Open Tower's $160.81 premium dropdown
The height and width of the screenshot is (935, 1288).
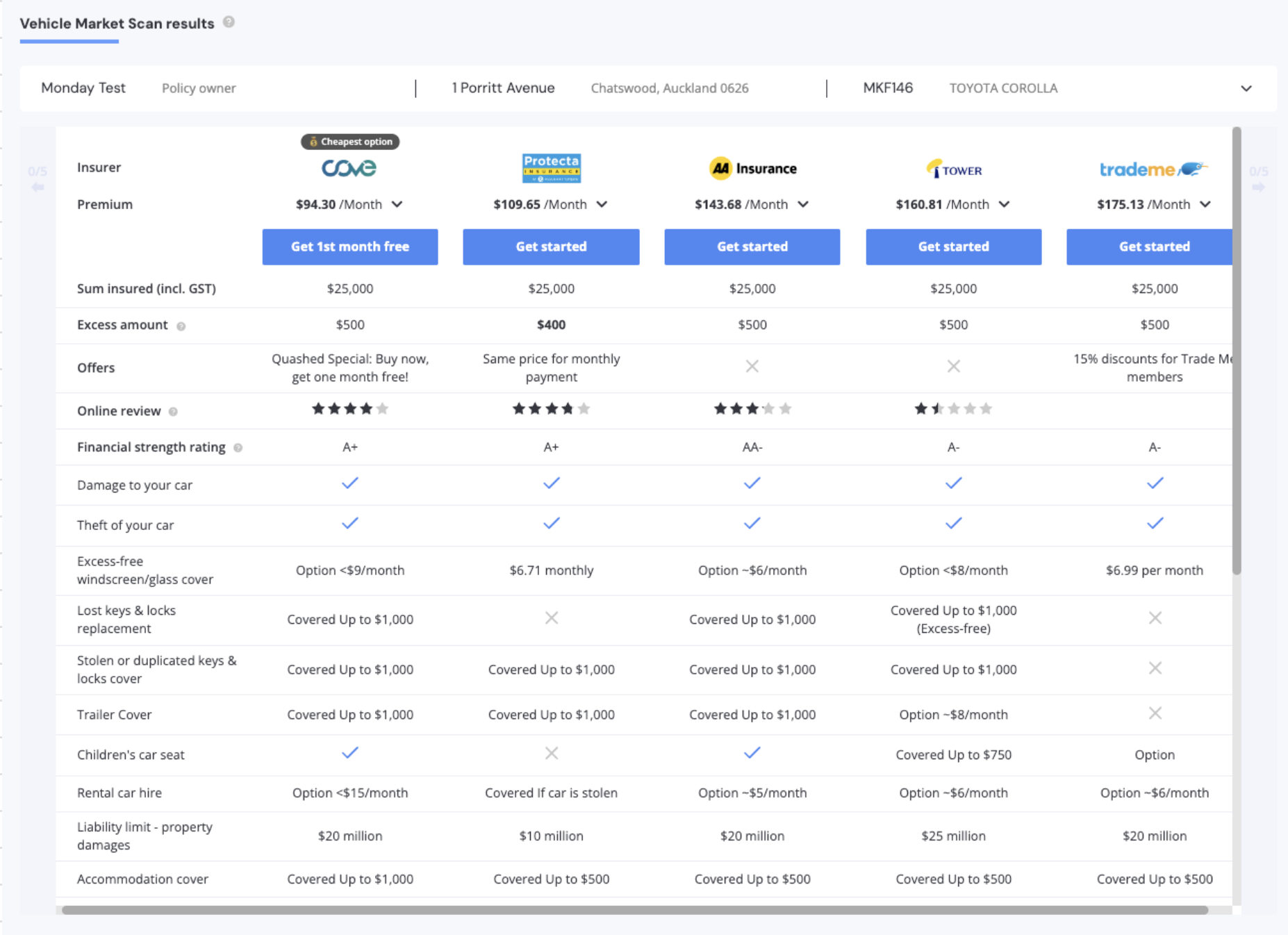[x=1004, y=204]
